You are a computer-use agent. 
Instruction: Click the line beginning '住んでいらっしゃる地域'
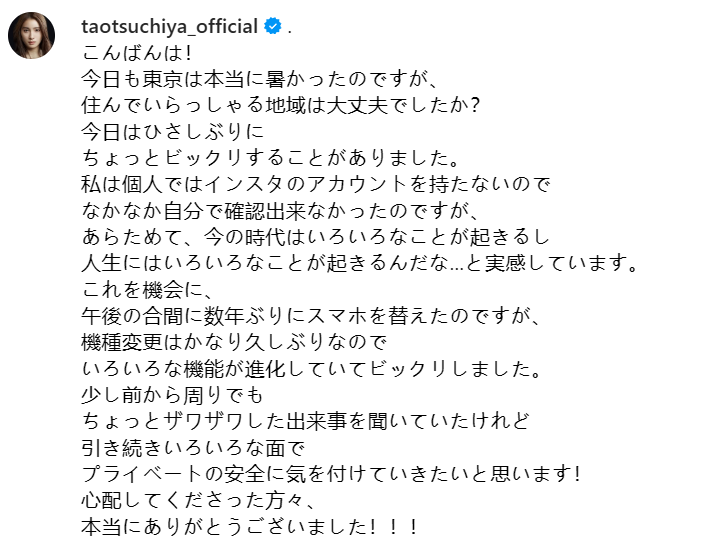pos(283,104)
